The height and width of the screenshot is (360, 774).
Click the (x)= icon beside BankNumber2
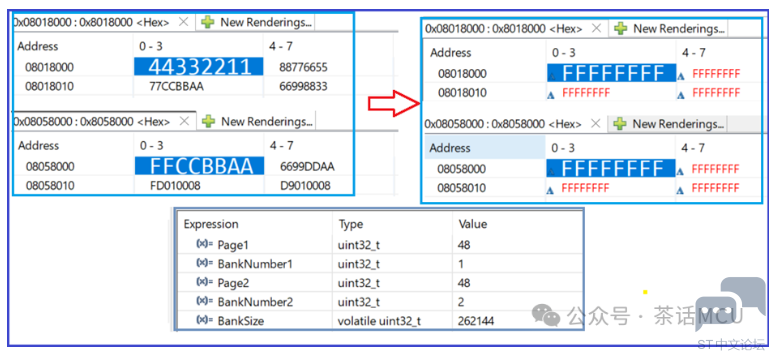pos(204,301)
